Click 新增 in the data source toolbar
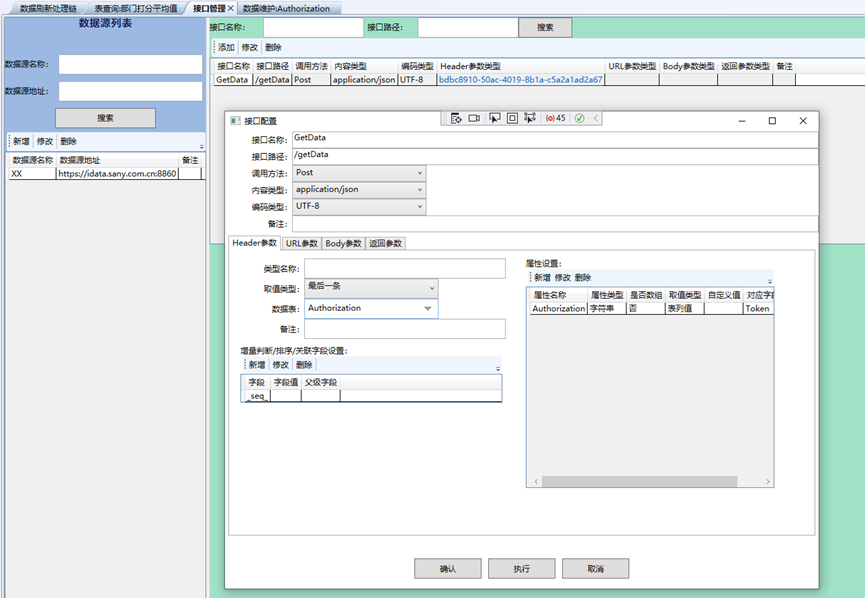865x598 pixels. [22, 141]
